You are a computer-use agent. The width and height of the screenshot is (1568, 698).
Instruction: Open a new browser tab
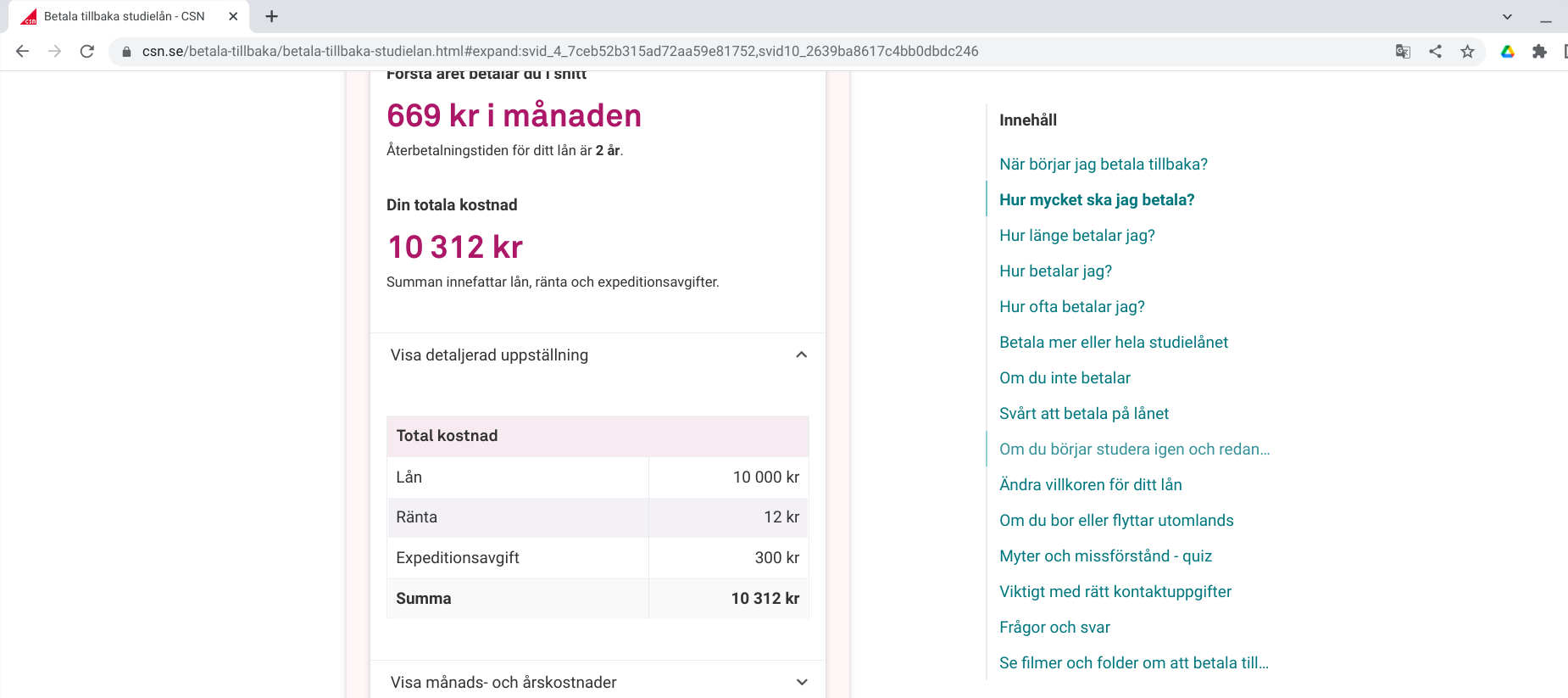point(271,16)
